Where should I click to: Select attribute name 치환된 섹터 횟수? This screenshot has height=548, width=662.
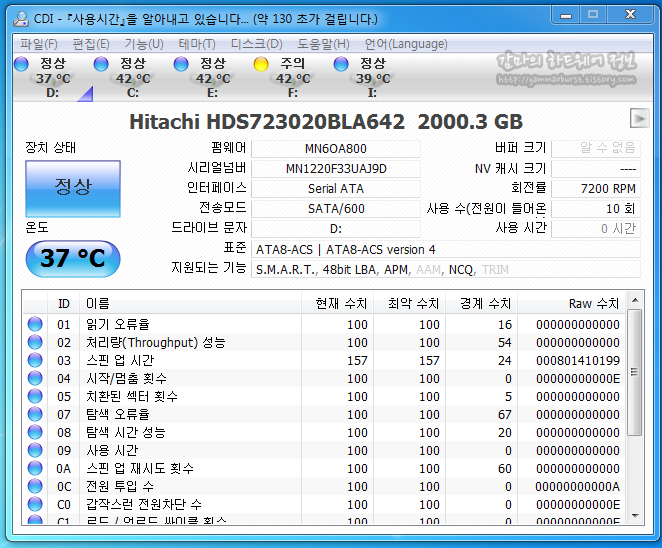click(132, 396)
